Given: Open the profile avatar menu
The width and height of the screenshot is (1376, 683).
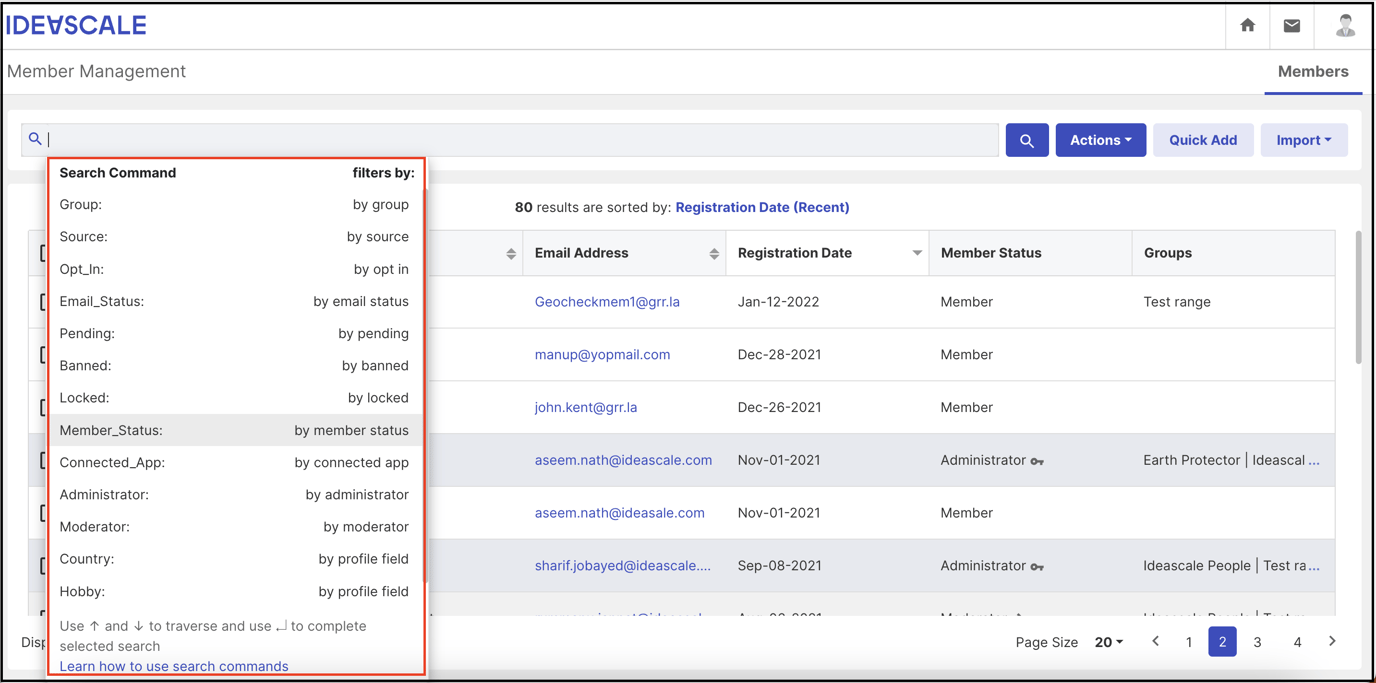Looking at the screenshot, I should click(1345, 25).
